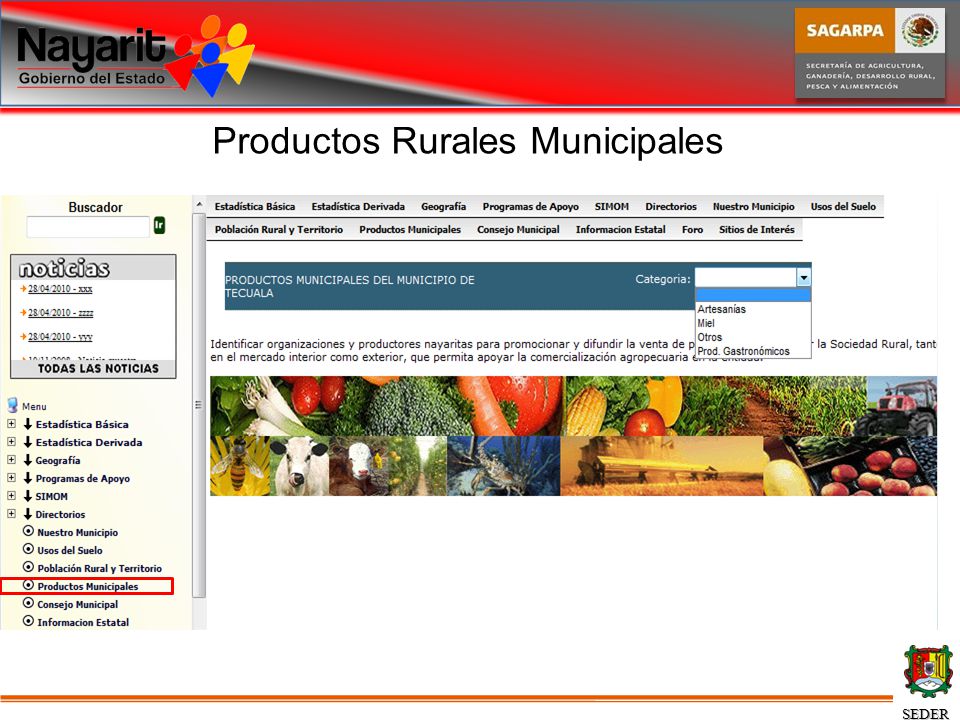
Task: Click the Nuestro Municipio bullet icon
Action: (28, 531)
